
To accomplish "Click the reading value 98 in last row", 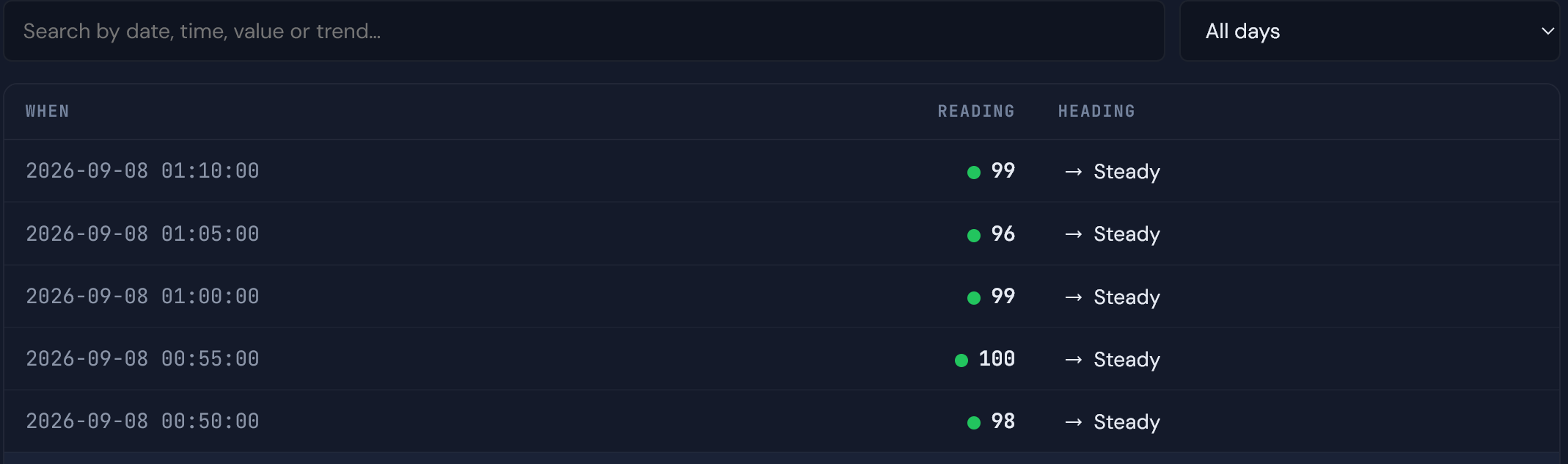I will tap(1003, 421).
